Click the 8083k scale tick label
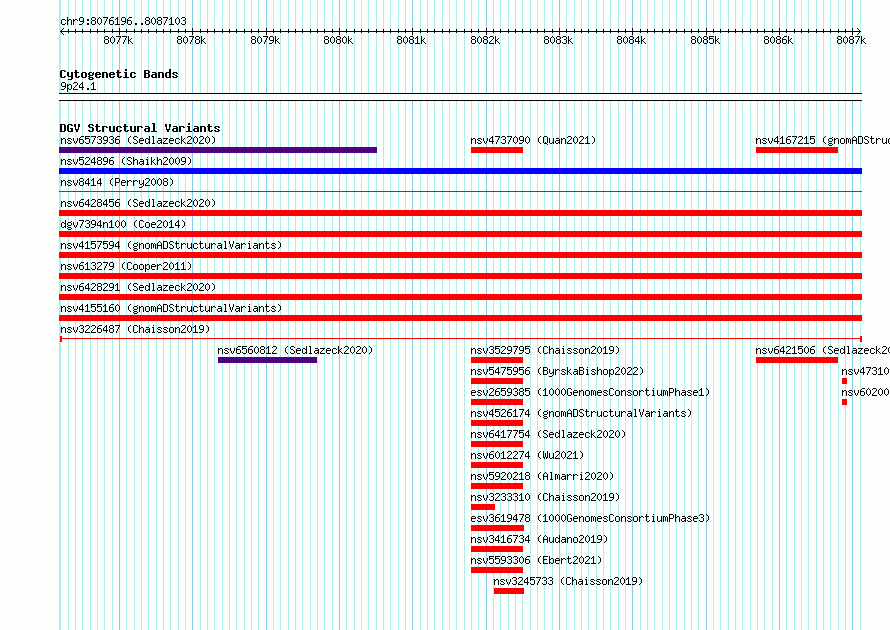This screenshot has width=890, height=630. [558, 40]
